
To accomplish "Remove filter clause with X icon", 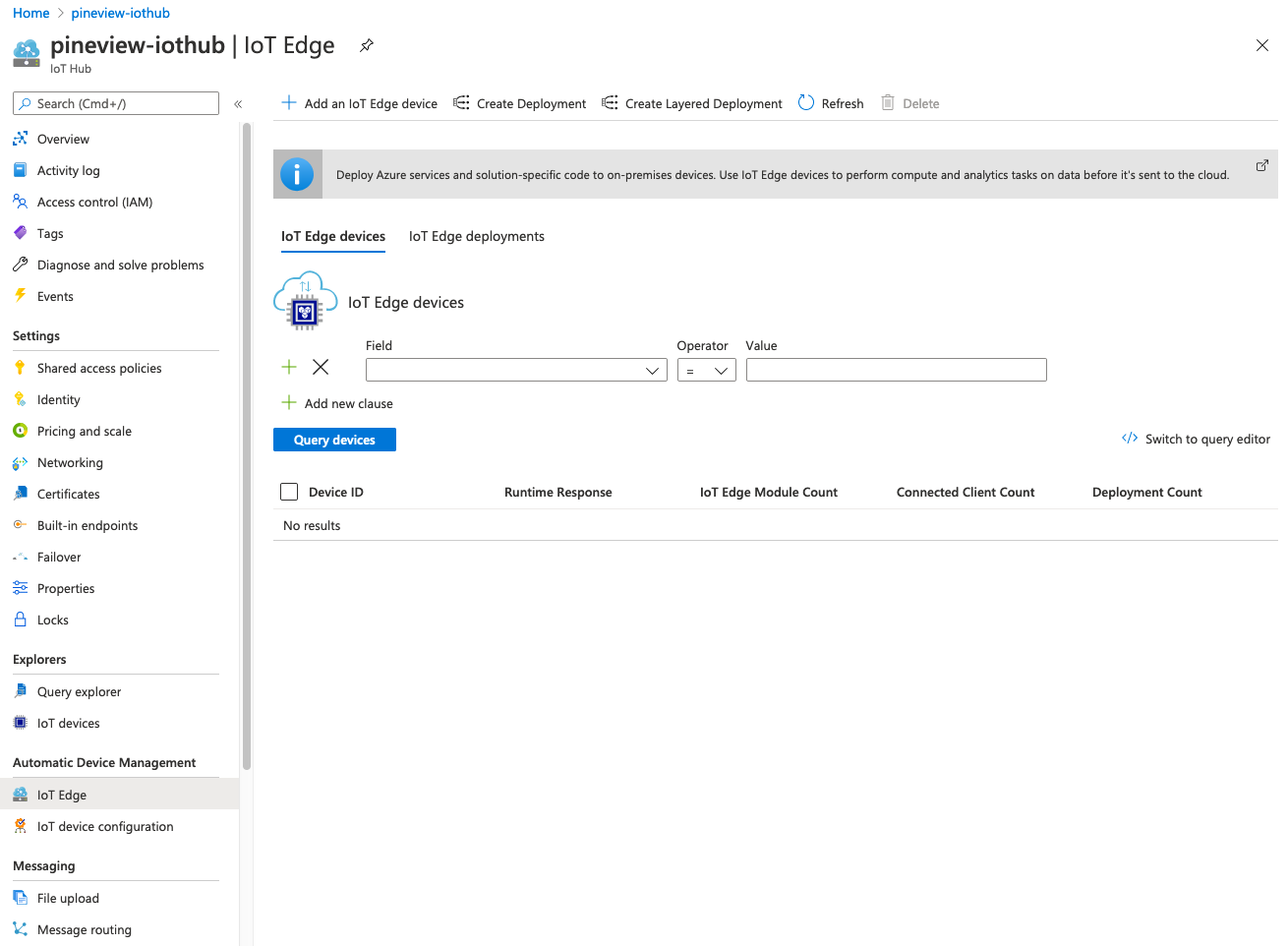I will pyautogui.click(x=321, y=367).
